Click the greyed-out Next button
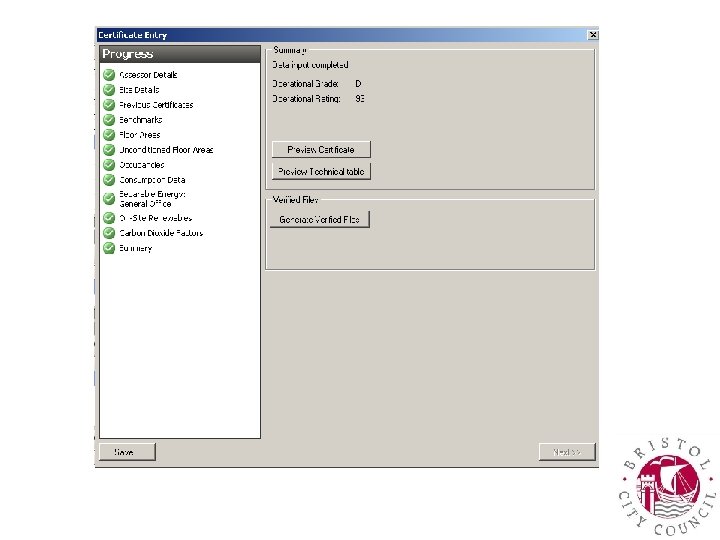 pyautogui.click(x=567, y=452)
